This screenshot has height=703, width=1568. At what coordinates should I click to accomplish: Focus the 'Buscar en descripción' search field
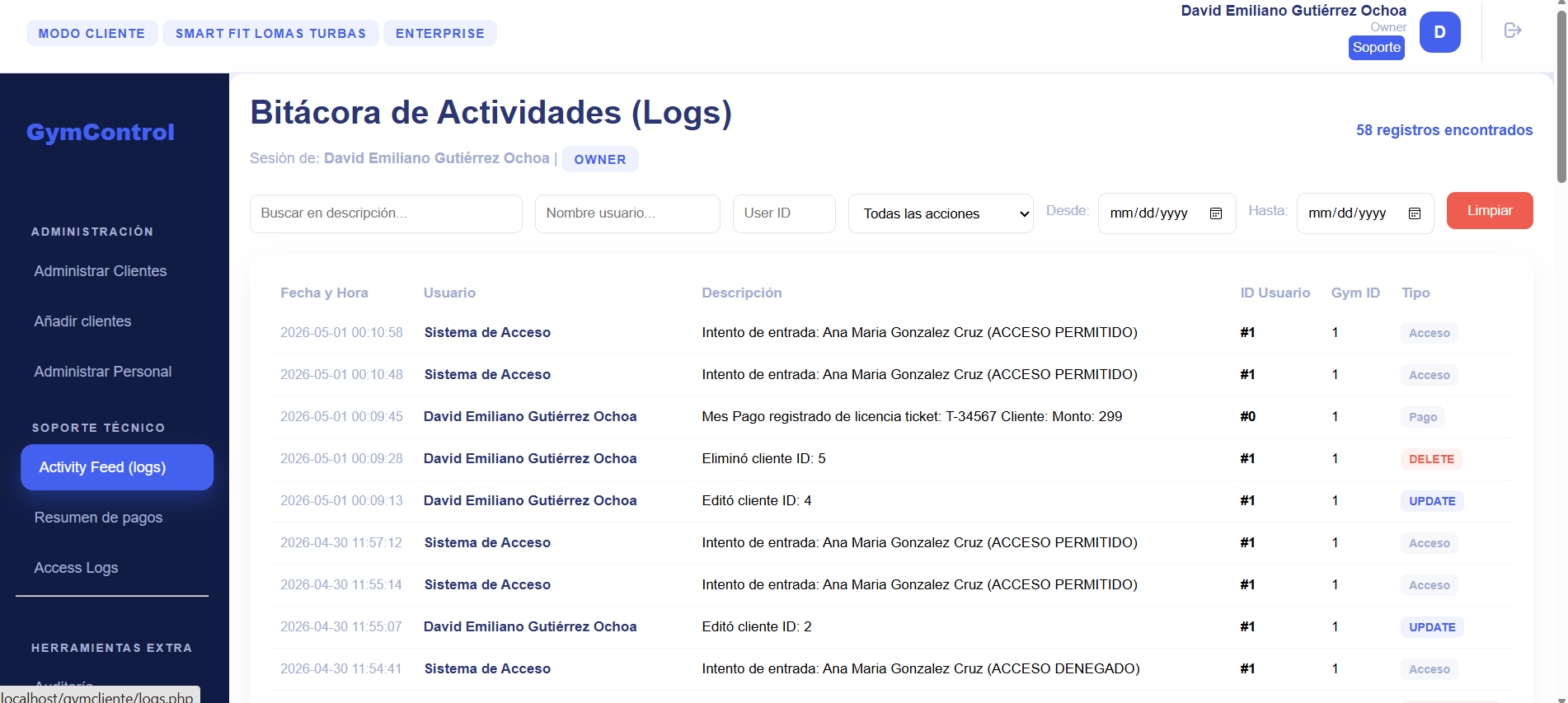point(386,213)
